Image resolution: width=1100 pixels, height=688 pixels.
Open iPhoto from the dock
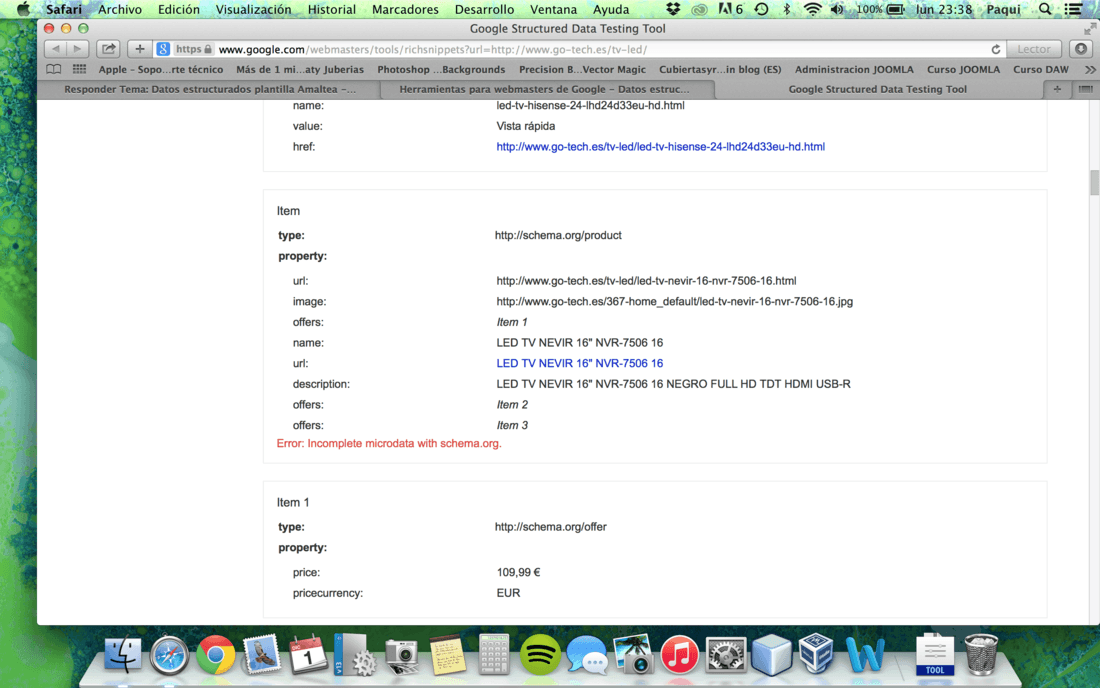[x=633, y=655]
